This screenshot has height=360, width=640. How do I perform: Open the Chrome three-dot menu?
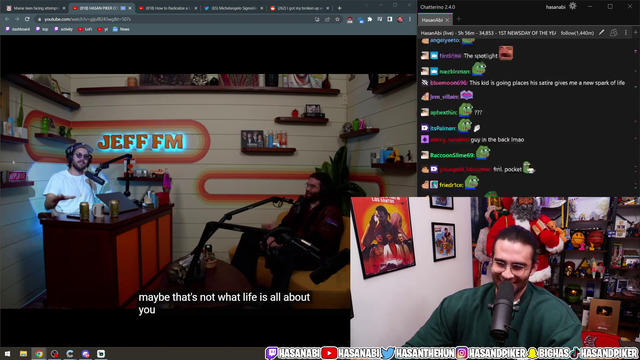[x=410, y=19]
